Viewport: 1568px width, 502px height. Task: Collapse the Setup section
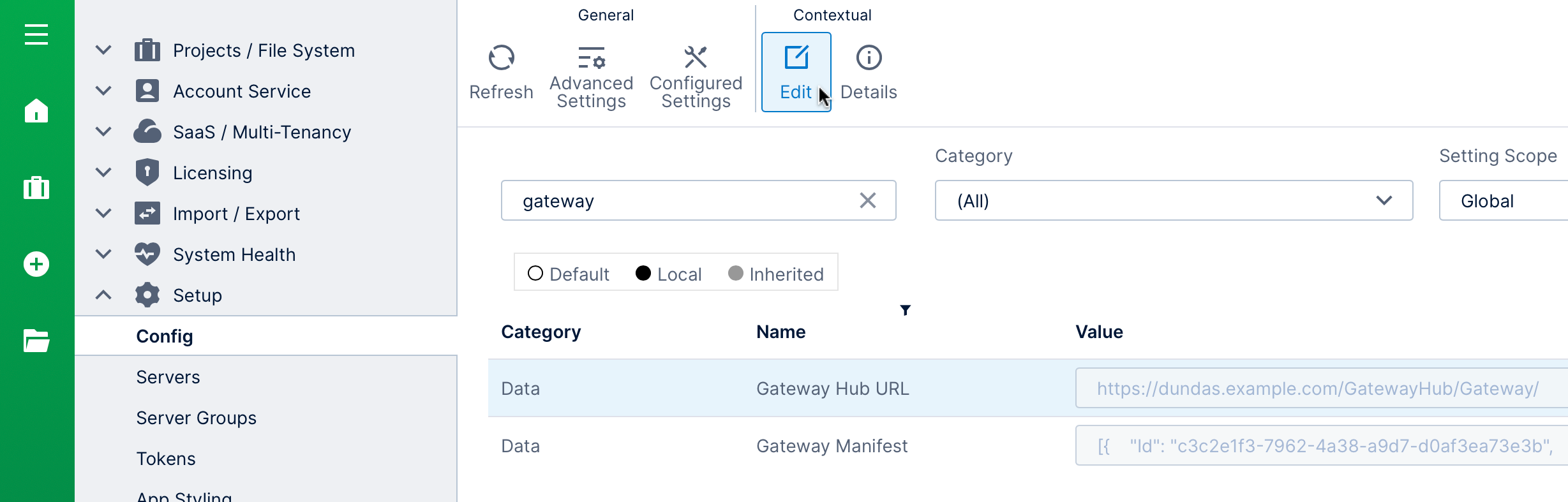[x=103, y=295]
